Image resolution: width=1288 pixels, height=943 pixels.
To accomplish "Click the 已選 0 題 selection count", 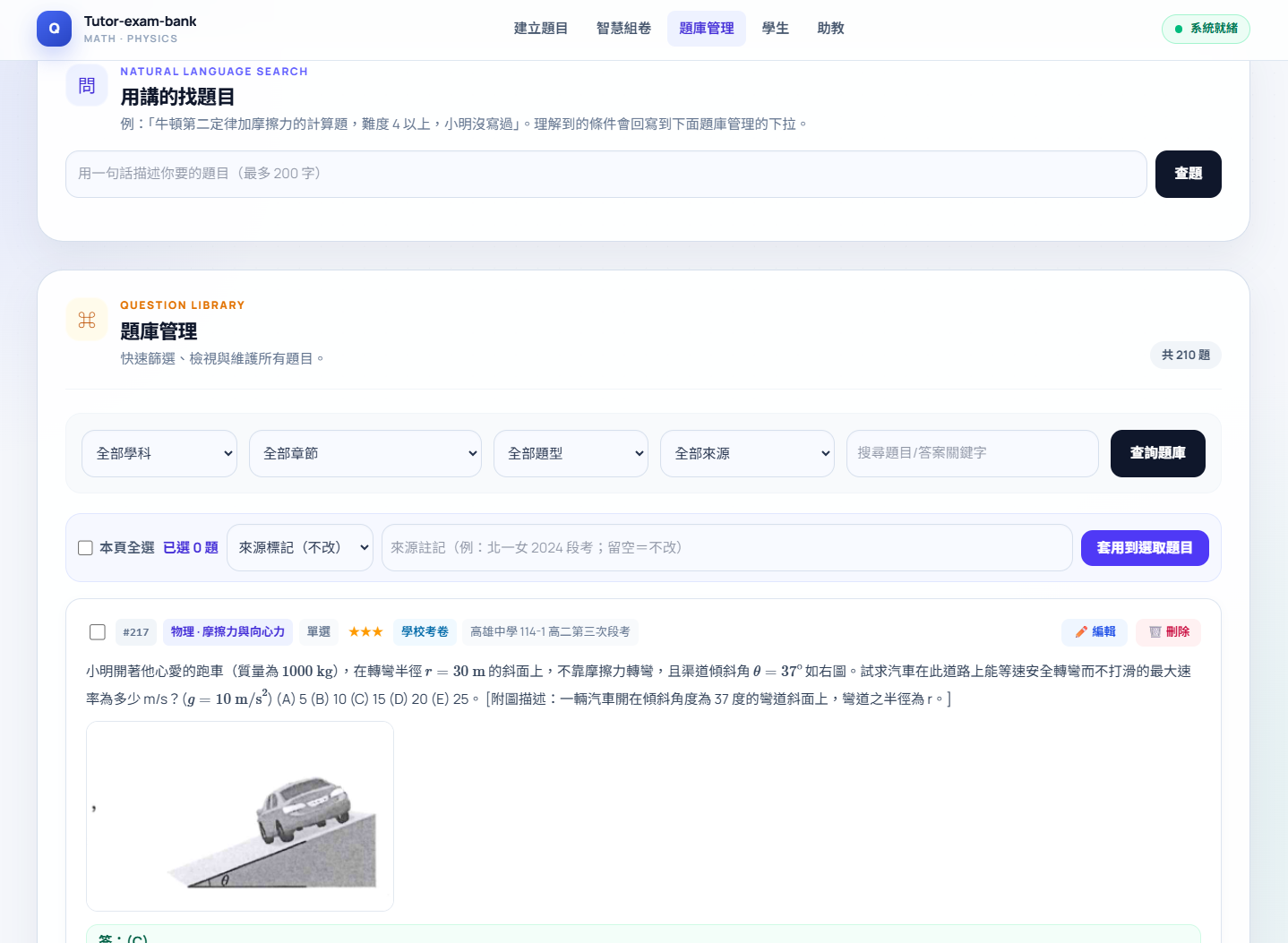I will (x=191, y=548).
